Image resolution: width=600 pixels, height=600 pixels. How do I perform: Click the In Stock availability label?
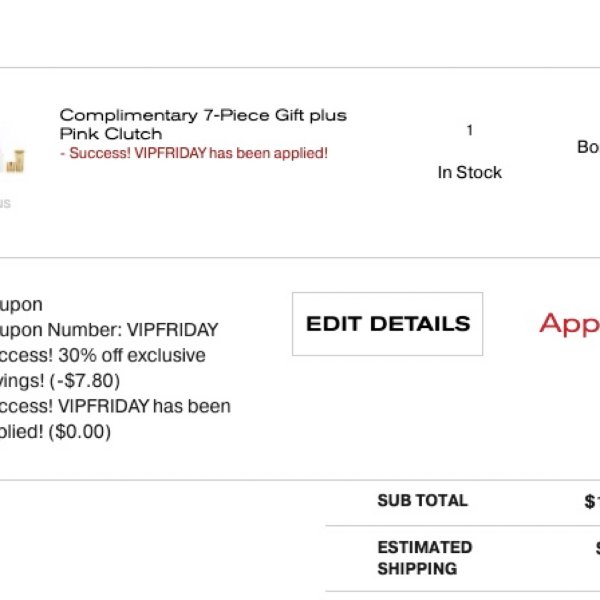pos(470,172)
